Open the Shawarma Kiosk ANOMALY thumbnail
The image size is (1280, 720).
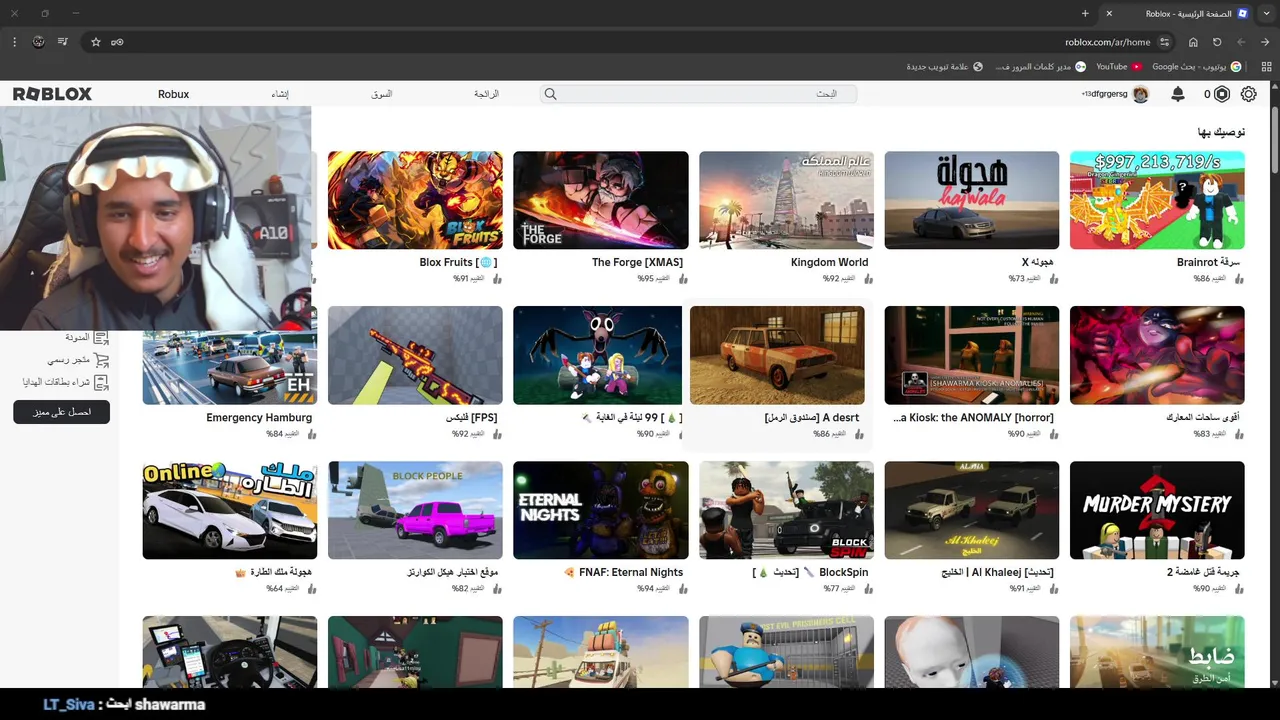coord(971,355)
